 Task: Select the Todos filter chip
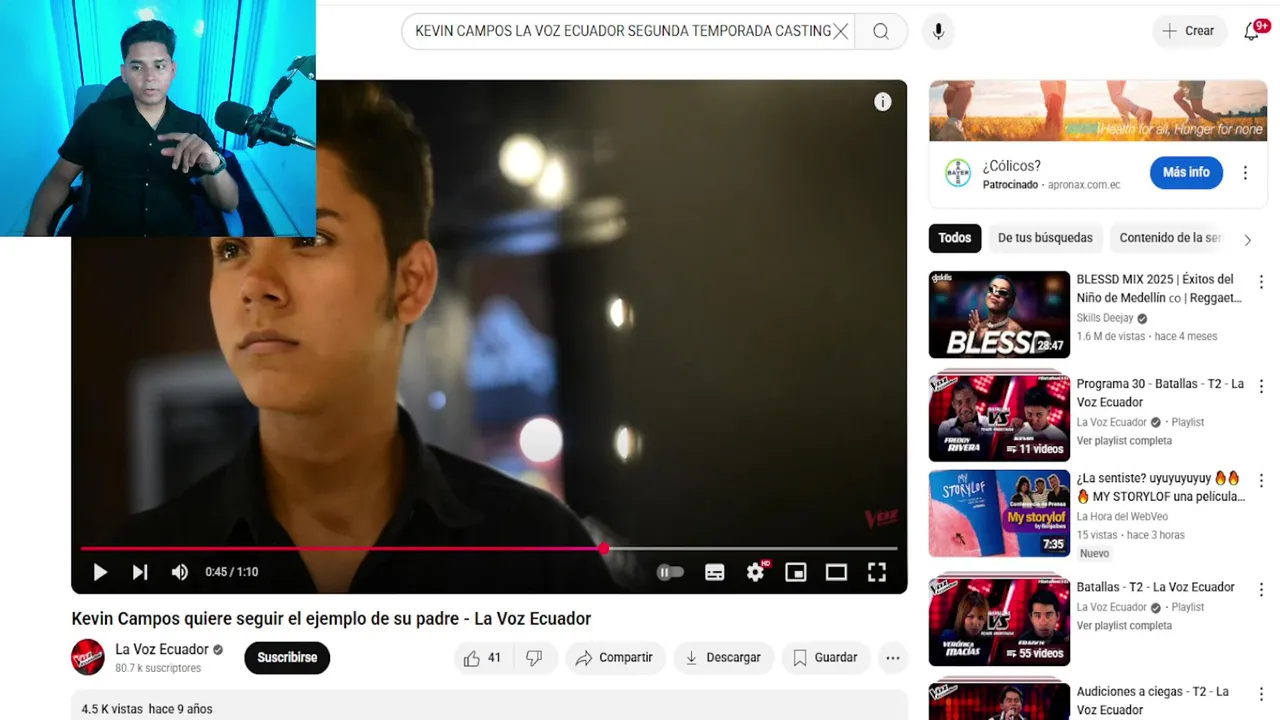[954, 238]
